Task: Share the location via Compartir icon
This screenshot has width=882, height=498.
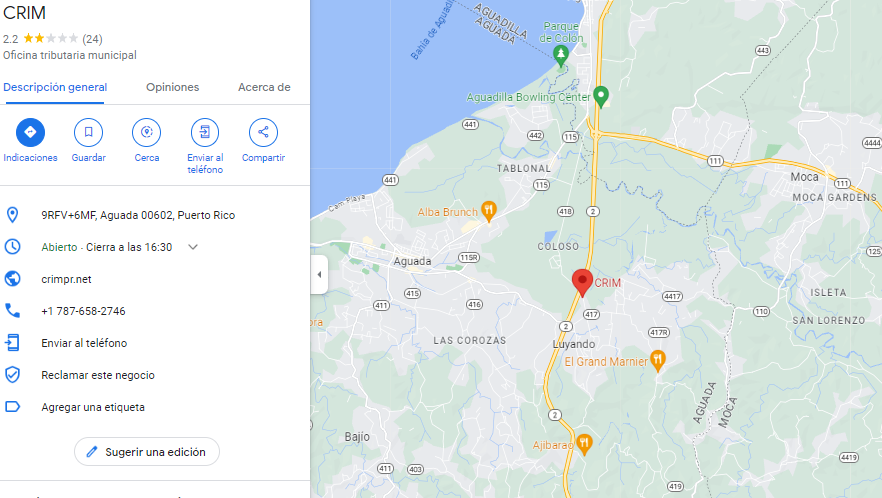Action: click(263, 132)
